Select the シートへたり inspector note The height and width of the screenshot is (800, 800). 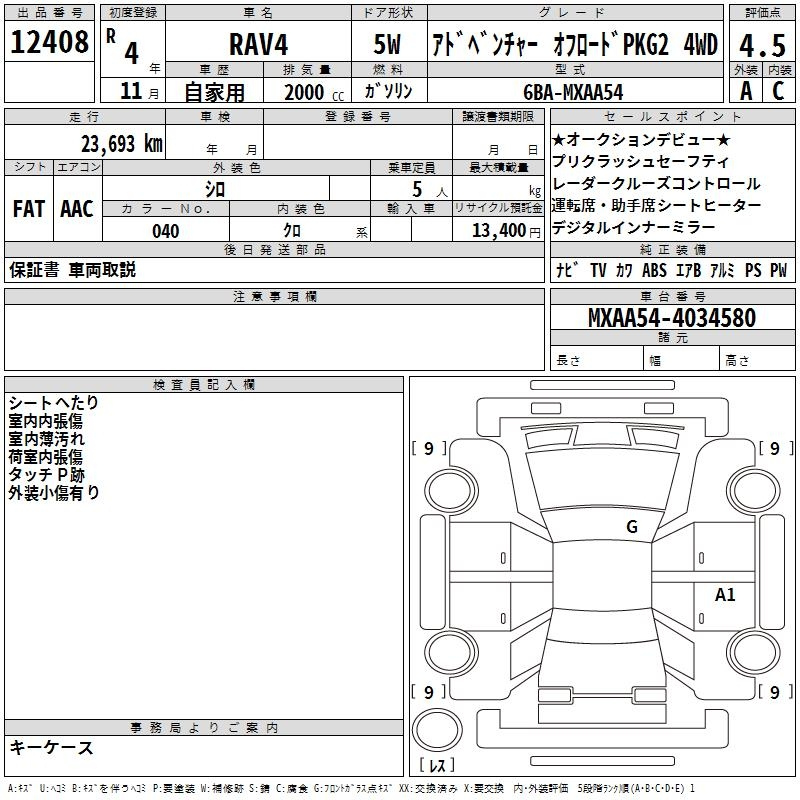pos(54,402)
